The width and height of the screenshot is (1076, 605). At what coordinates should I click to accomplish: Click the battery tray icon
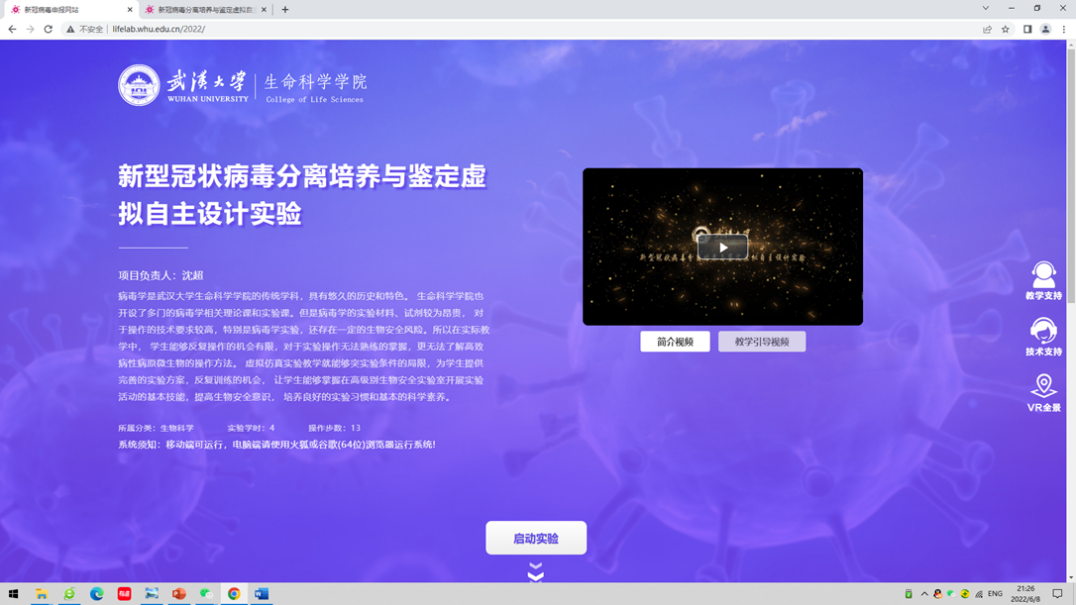coord(908,593)
